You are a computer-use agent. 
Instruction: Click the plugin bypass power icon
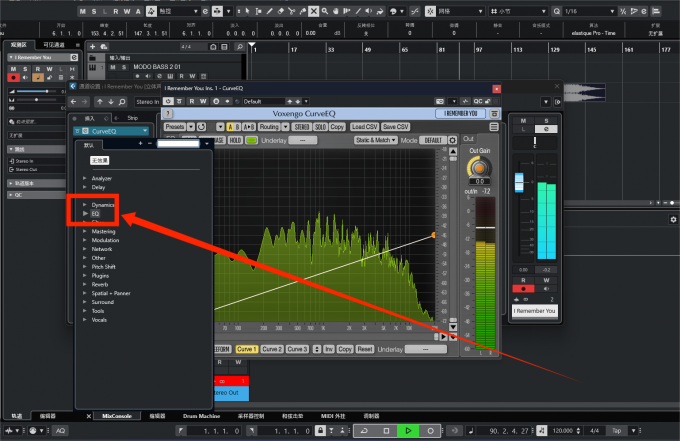[x=168, y=101]
